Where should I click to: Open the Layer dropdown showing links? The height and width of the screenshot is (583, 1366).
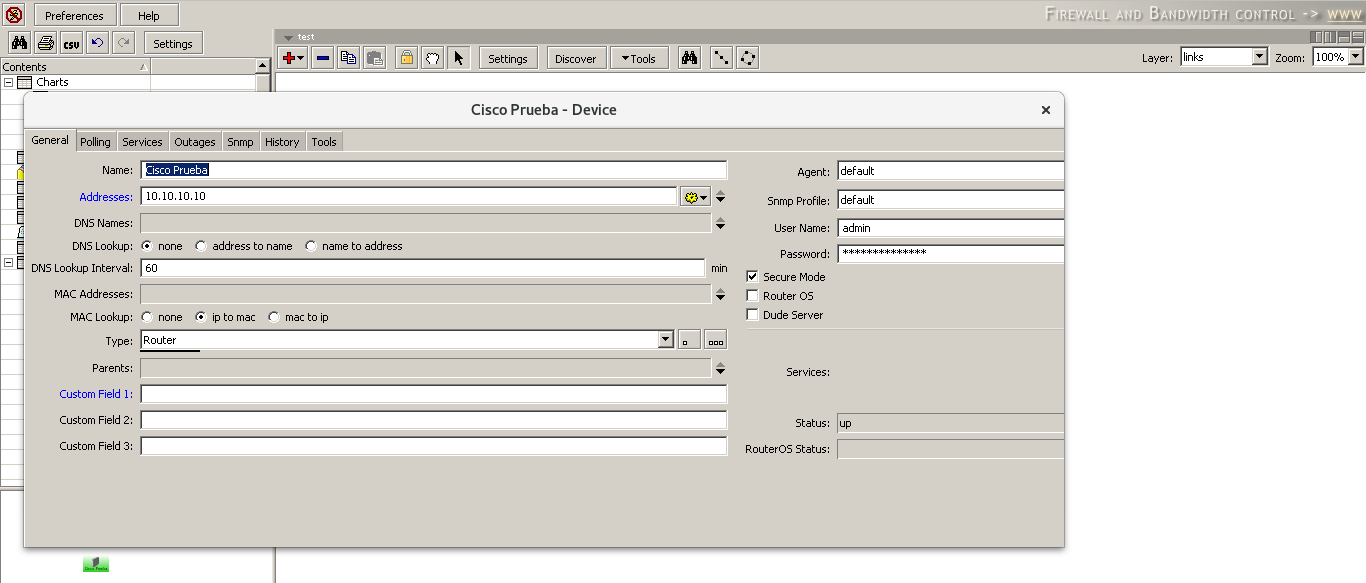pos(1260,57)
